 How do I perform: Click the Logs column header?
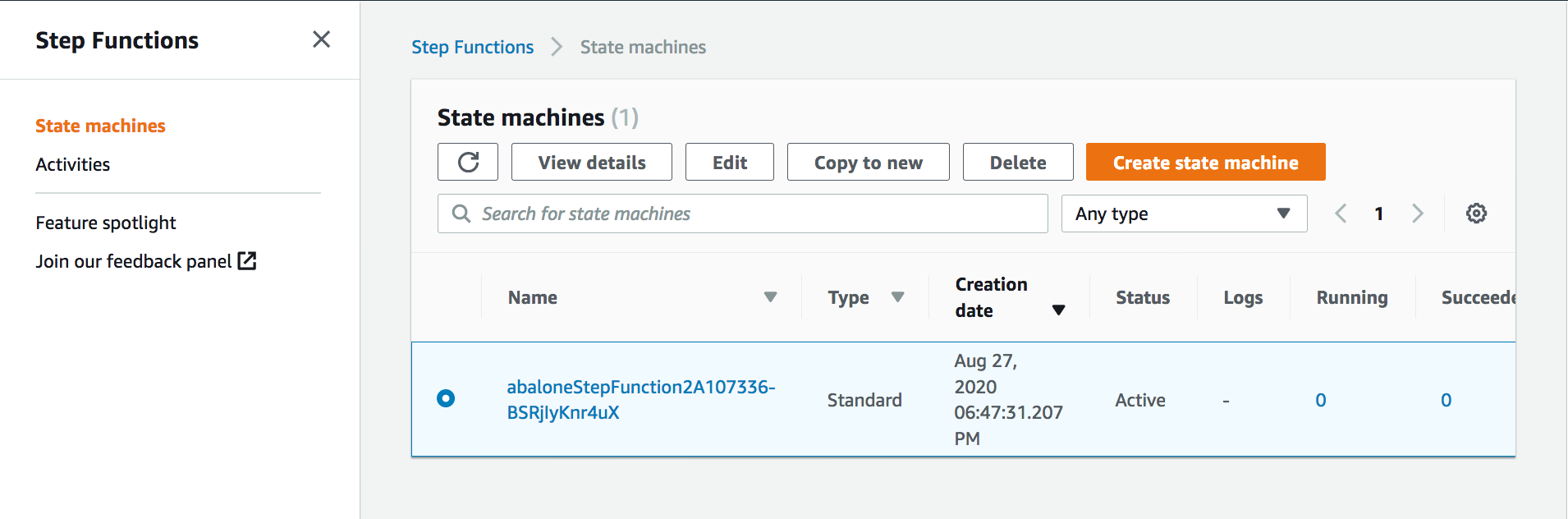[x=1243, y=297]
